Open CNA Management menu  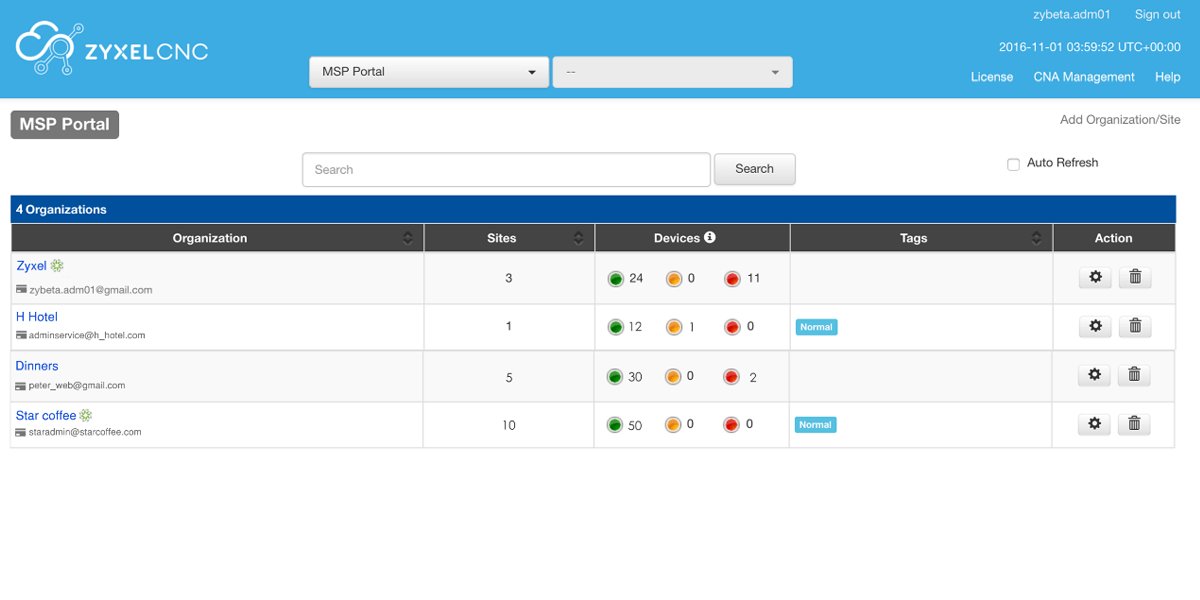1084,77
